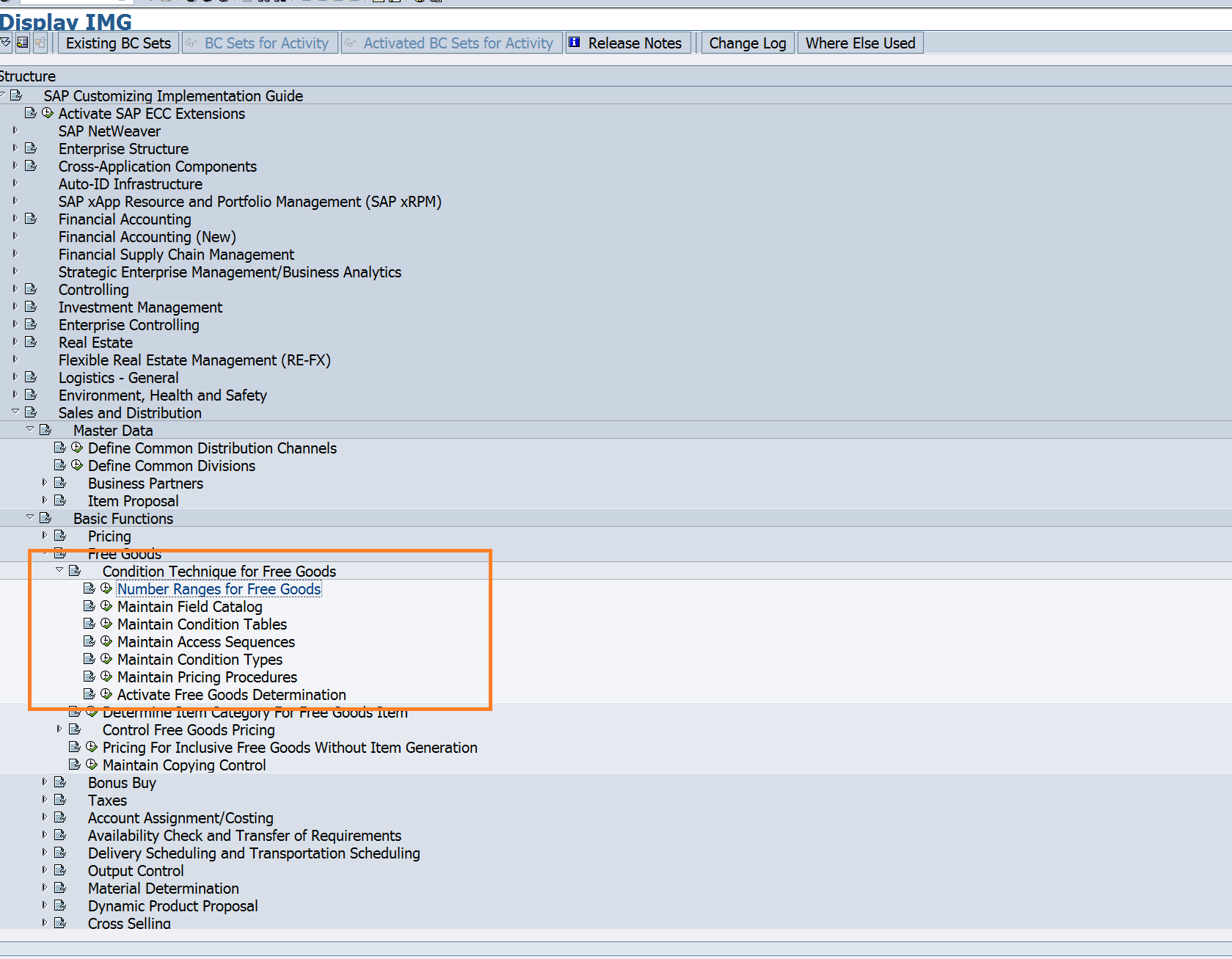
Task: Open documentation icon beside Define Common Divisions
Action: pyautogui.click(x=60, y=465)
